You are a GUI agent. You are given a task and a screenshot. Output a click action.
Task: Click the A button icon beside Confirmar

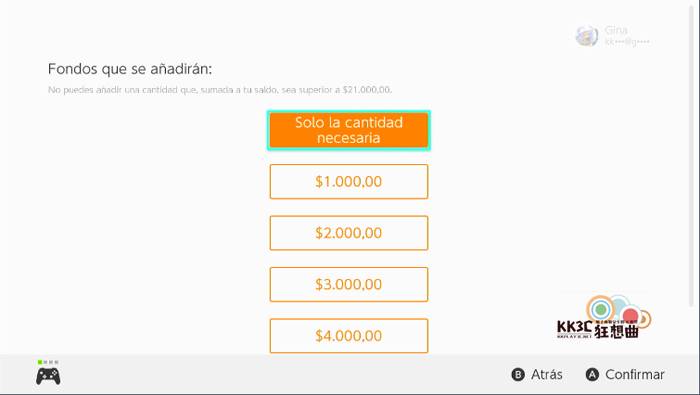592,374
